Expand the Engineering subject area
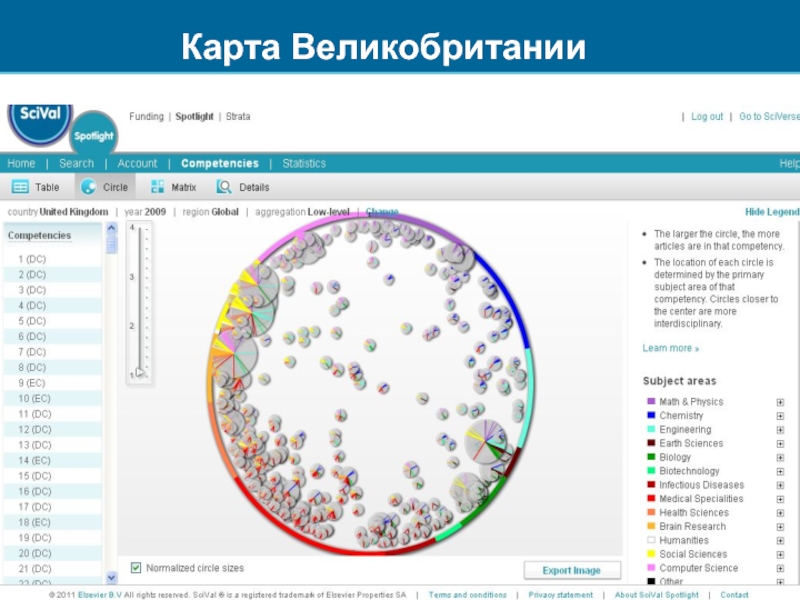This screenshot has height=600, width=800. click(780, 430)
